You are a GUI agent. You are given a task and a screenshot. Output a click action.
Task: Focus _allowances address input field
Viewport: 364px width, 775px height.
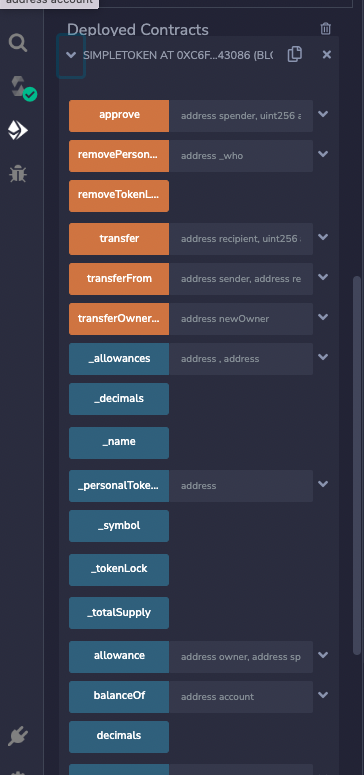pyautogui.click(x=241, y=359)
